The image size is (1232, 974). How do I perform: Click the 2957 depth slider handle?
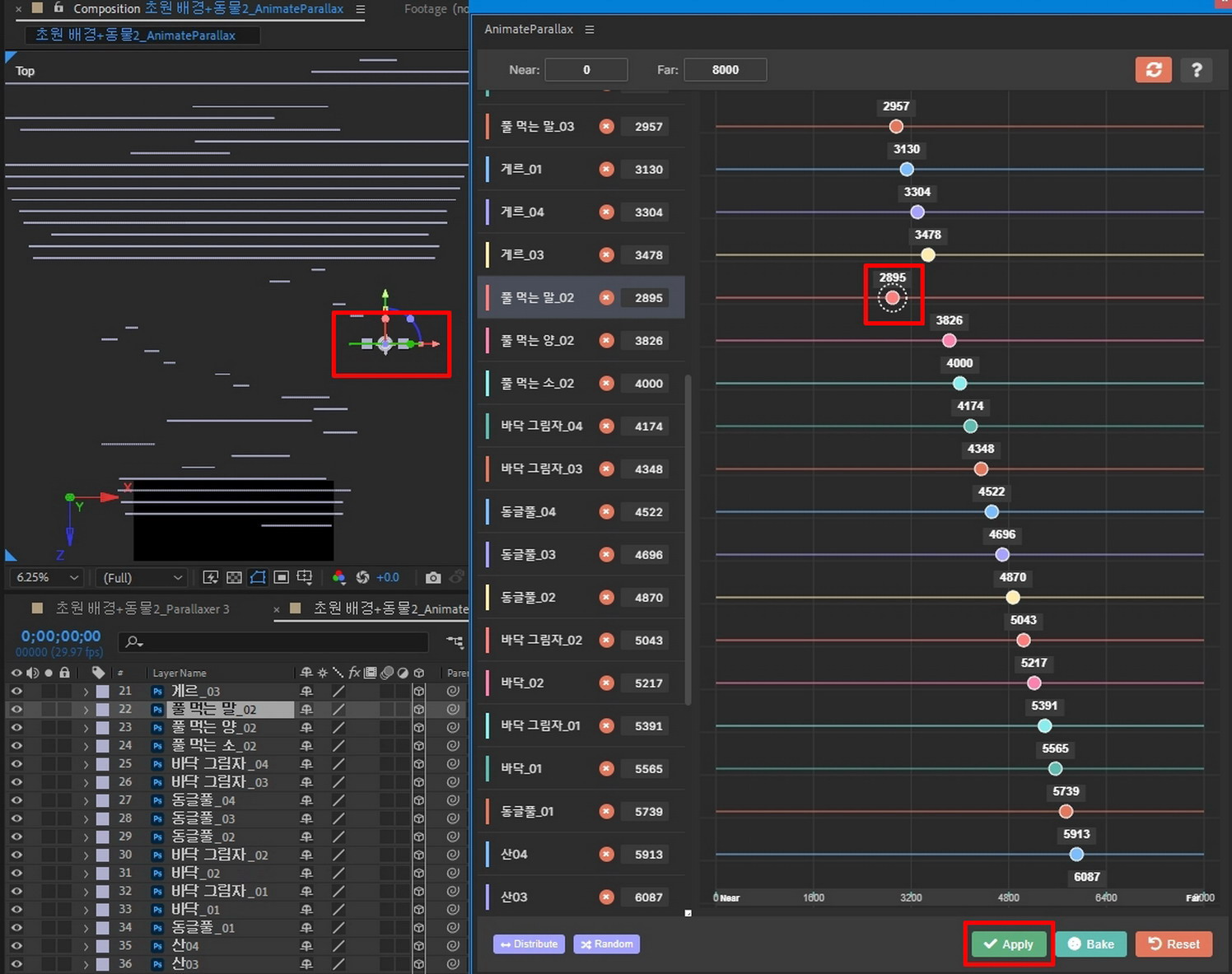(896, 127)
